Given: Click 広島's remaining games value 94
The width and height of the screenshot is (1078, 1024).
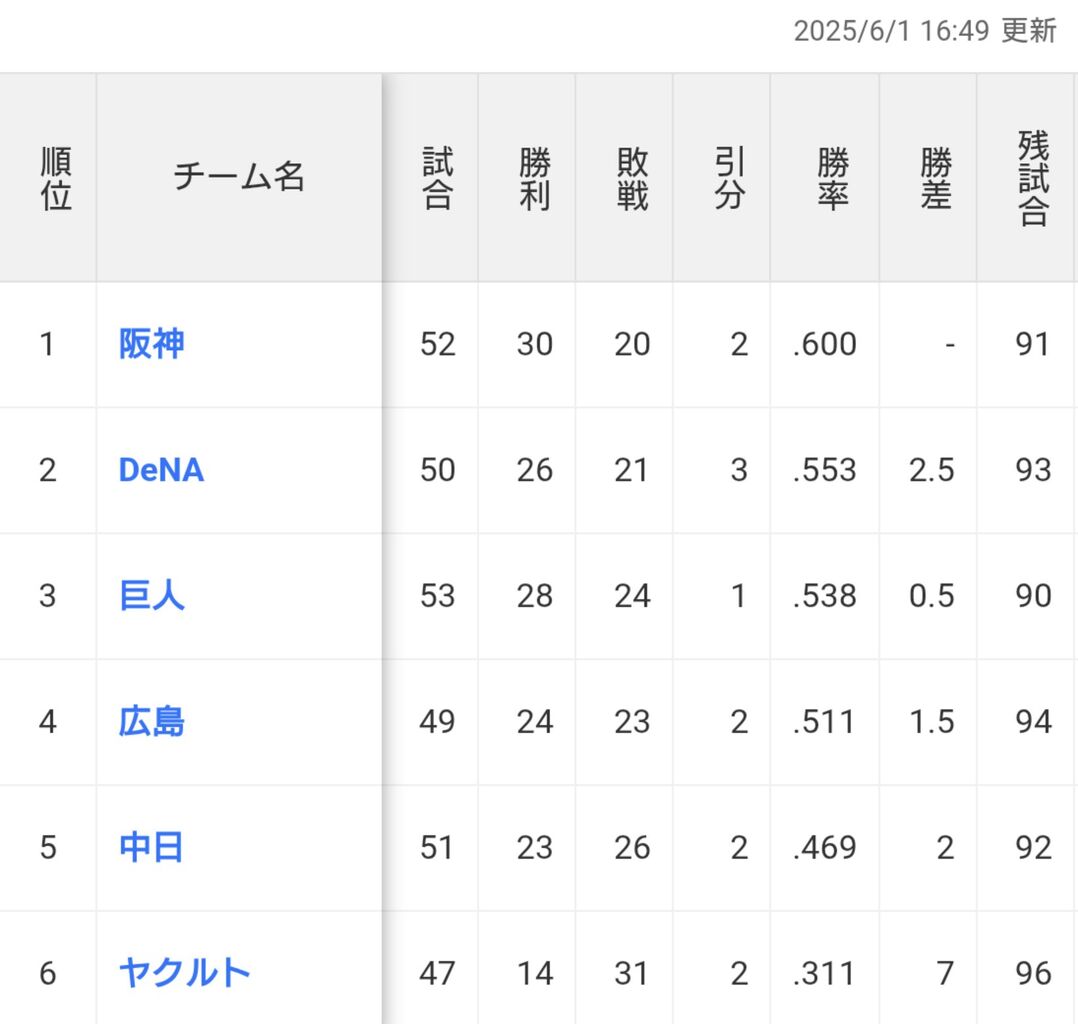Looking at the screenshot, I should coord(1033,721).
